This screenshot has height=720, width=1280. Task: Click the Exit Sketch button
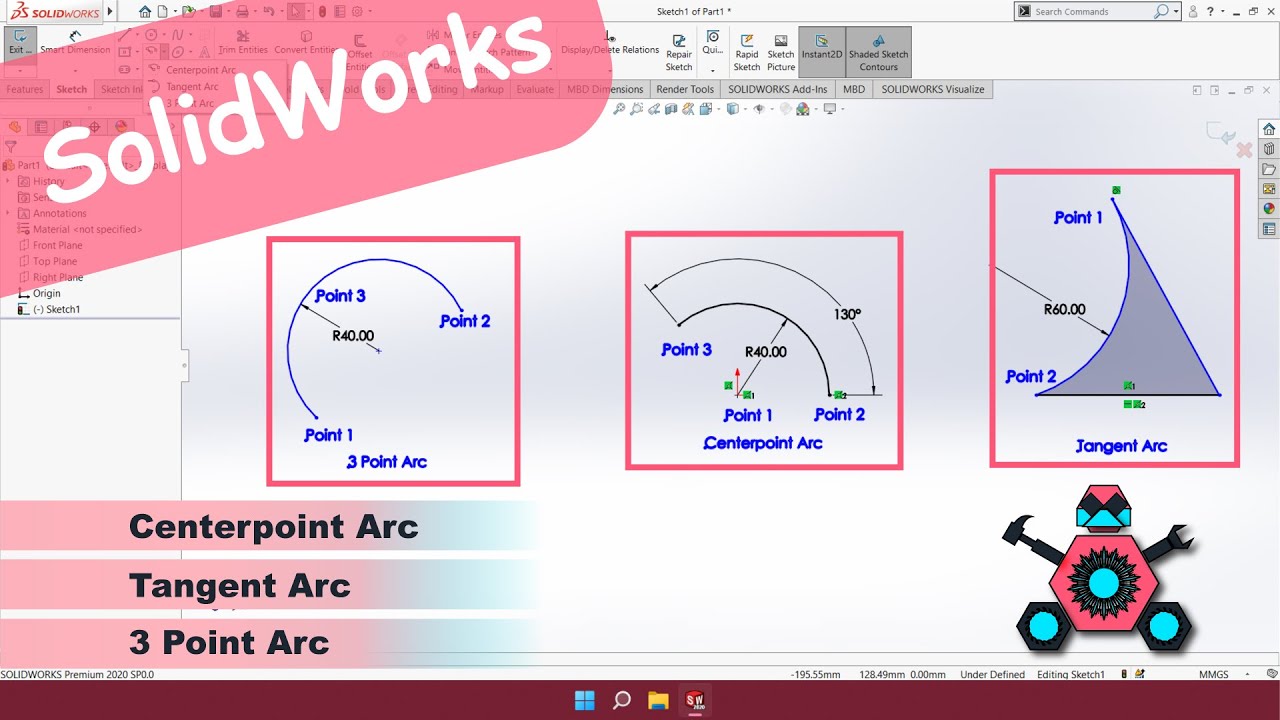tap(20, 43)
